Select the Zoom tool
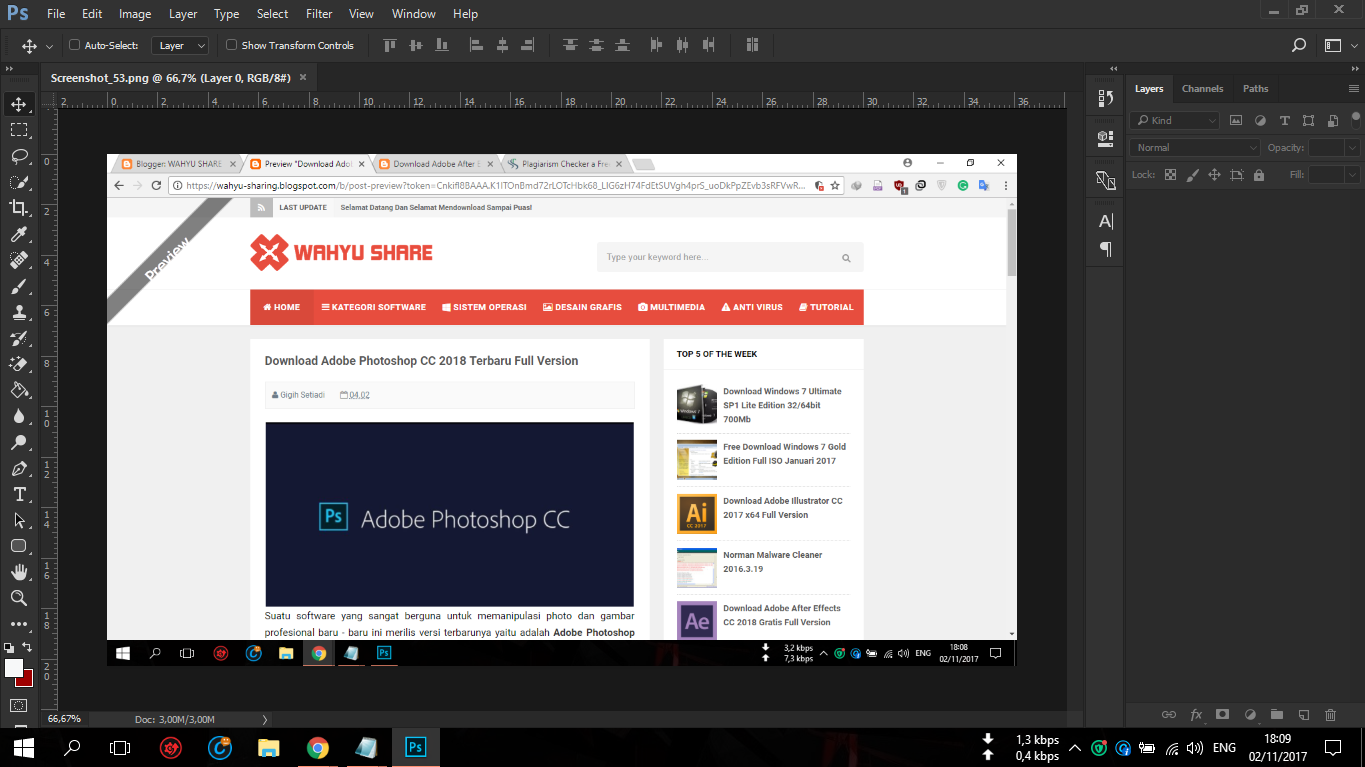 point(18,598)
